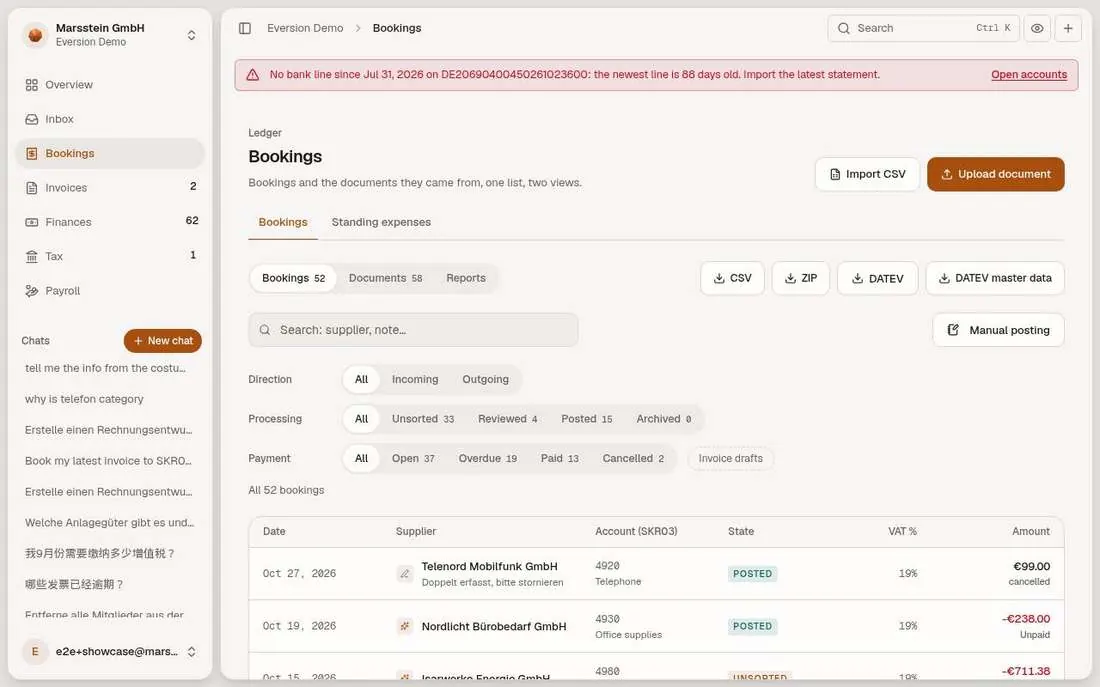Open Telenord Mobilfunk GmbH booking row
Viewport: 1100px width, 687px height.
pos(656,573)
